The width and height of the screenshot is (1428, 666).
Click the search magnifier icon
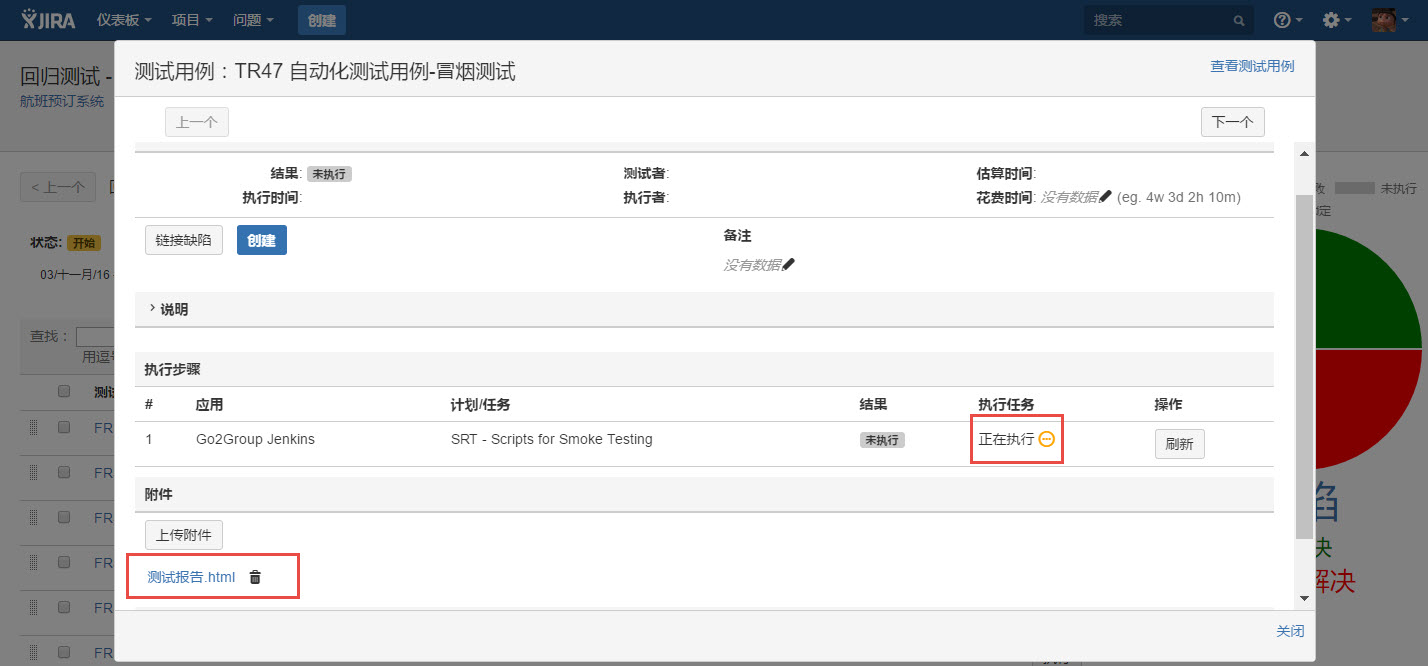coord(1238,20)
